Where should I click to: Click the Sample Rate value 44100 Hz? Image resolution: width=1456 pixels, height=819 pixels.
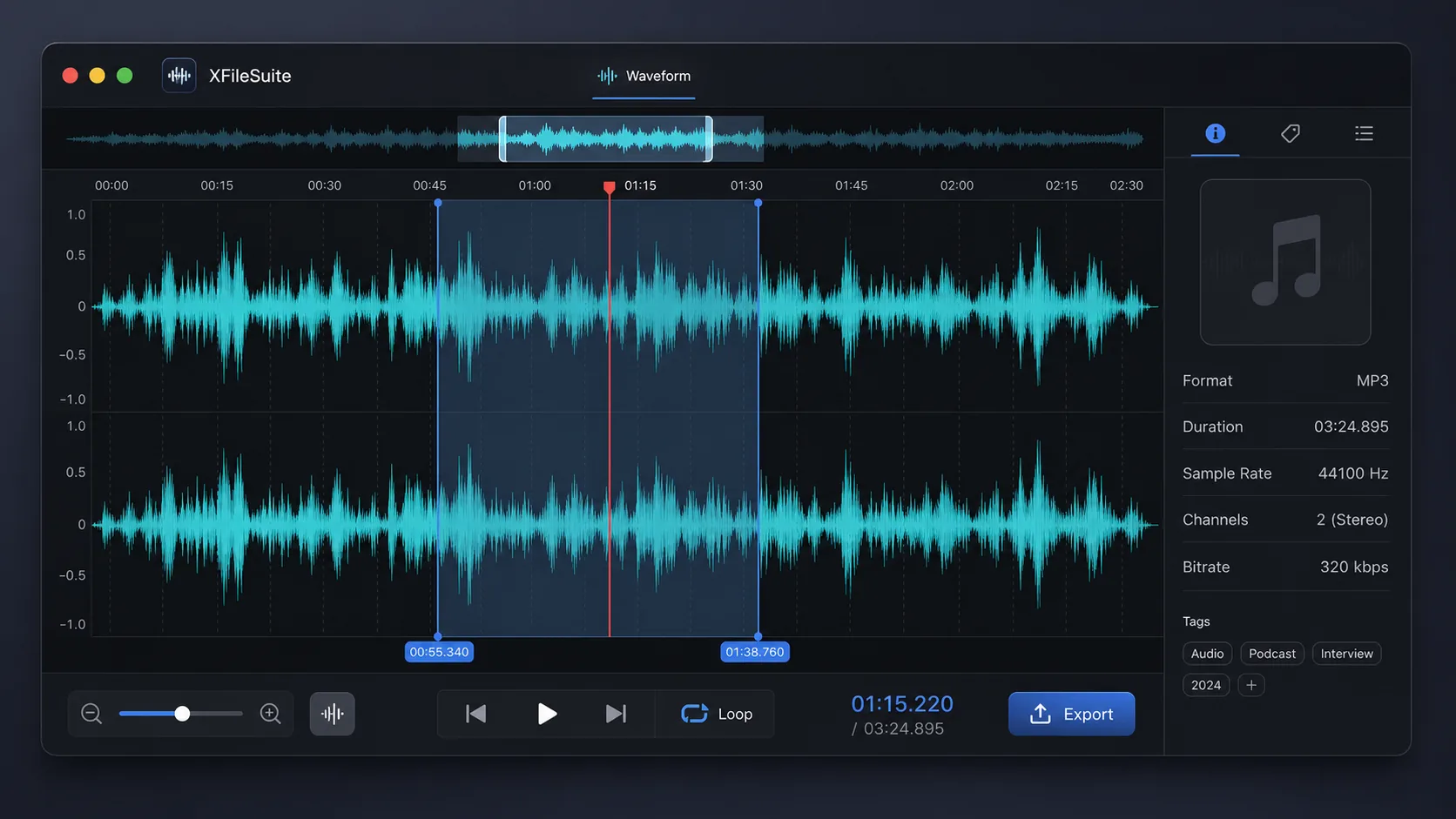1353,473
